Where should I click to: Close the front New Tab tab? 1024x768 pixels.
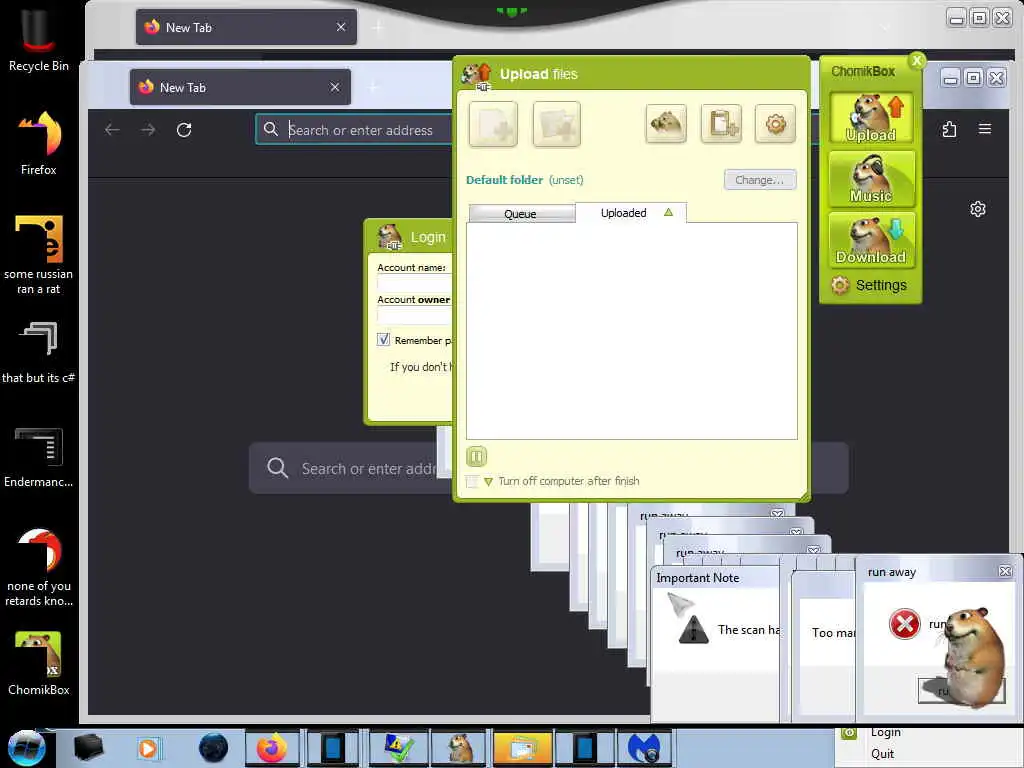point(335,87)
